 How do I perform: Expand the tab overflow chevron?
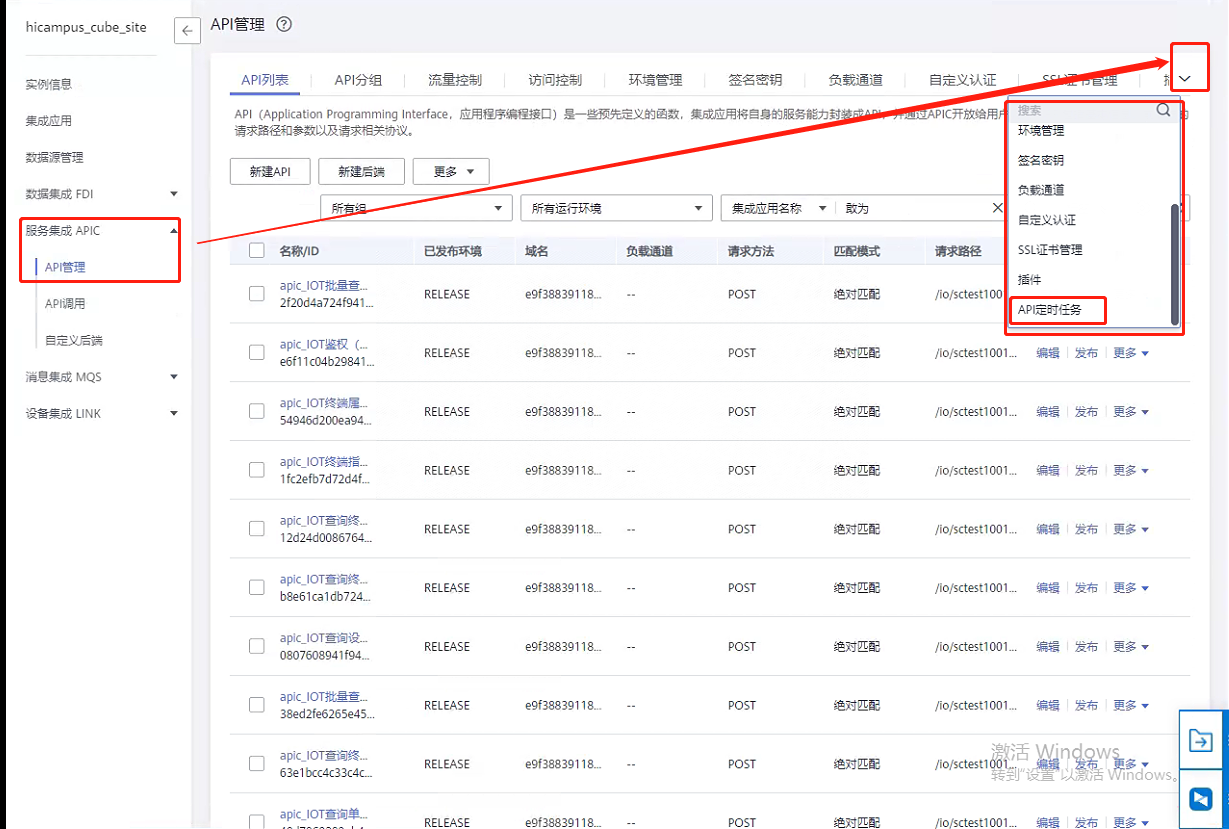(1185, 79)
